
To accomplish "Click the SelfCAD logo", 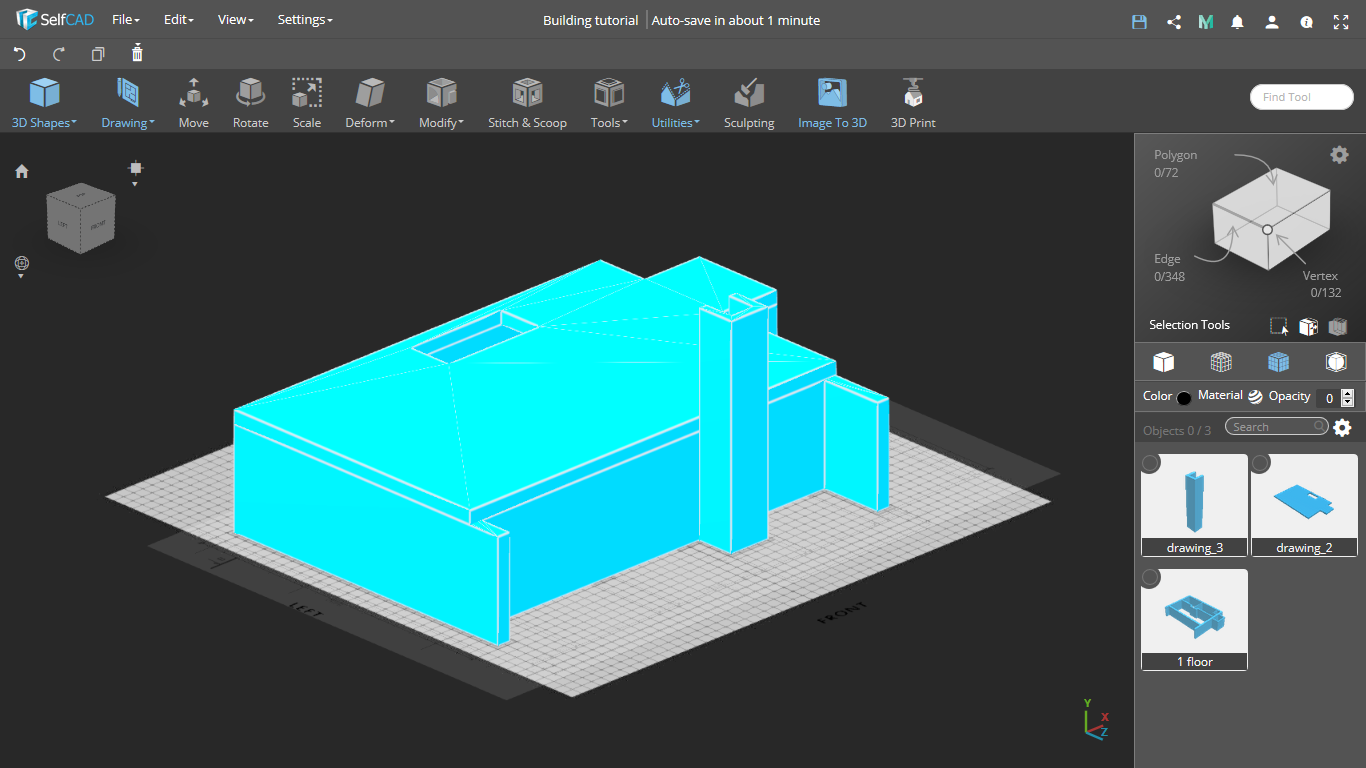I will pyautogui.click(x=55, y=20).
